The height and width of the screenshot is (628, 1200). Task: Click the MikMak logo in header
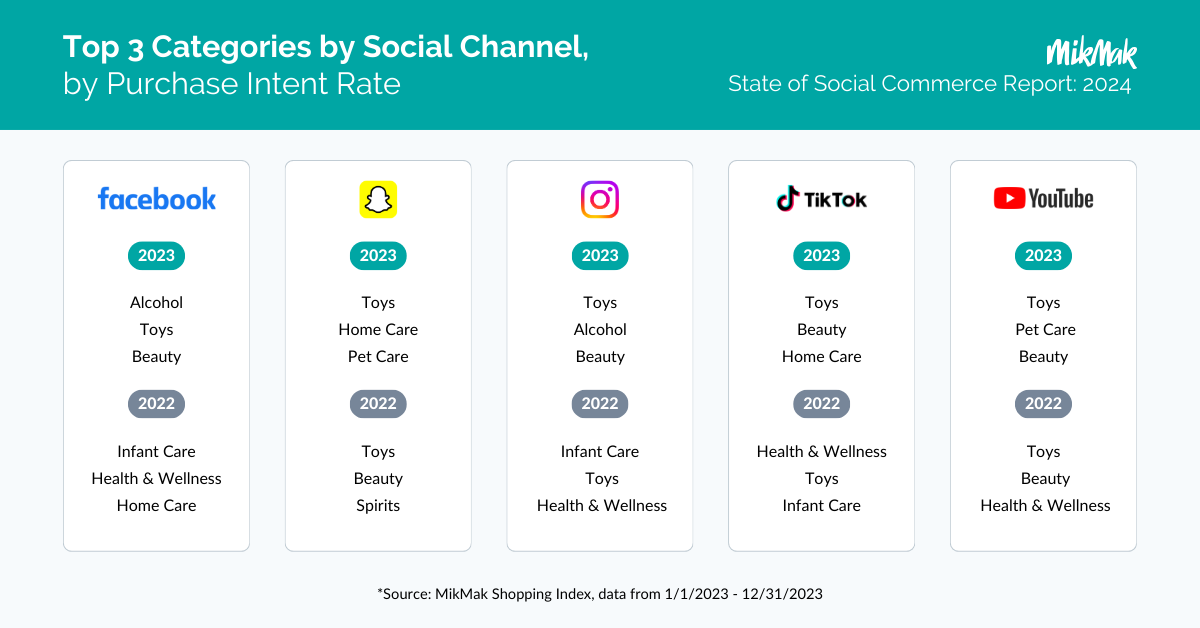[x=1091, y=52]
